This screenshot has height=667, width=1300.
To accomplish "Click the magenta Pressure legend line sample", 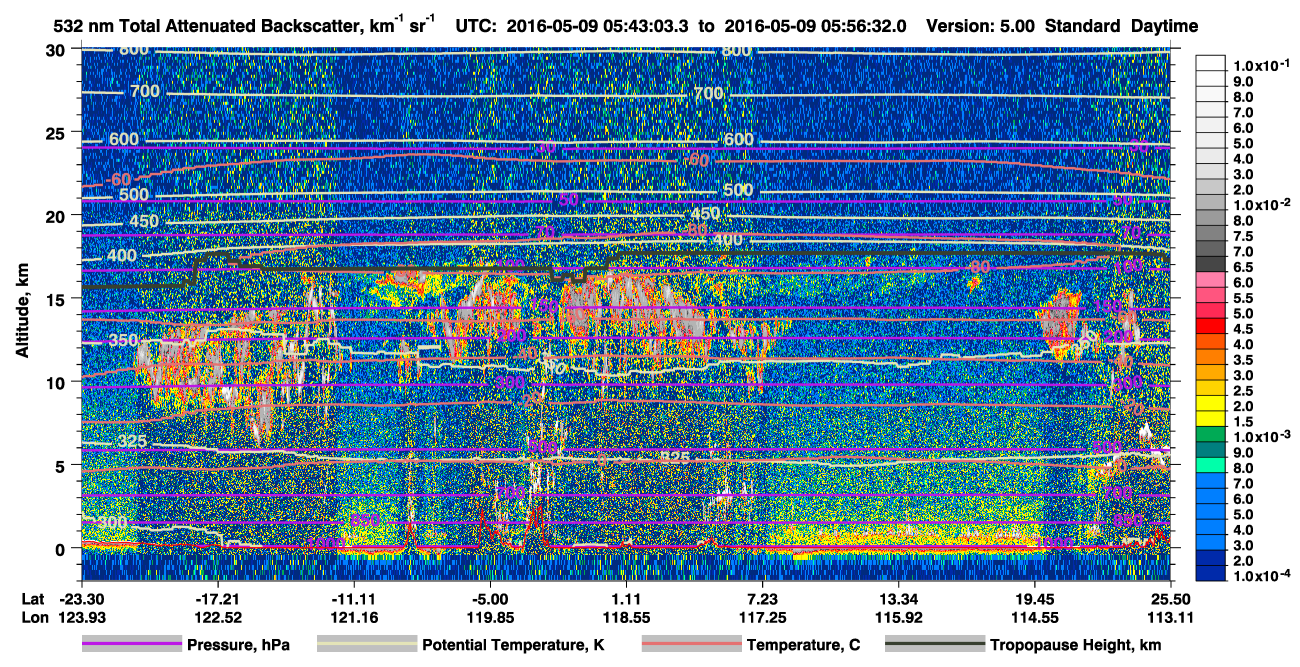I will pyautogui.click(x=131, y=645).
